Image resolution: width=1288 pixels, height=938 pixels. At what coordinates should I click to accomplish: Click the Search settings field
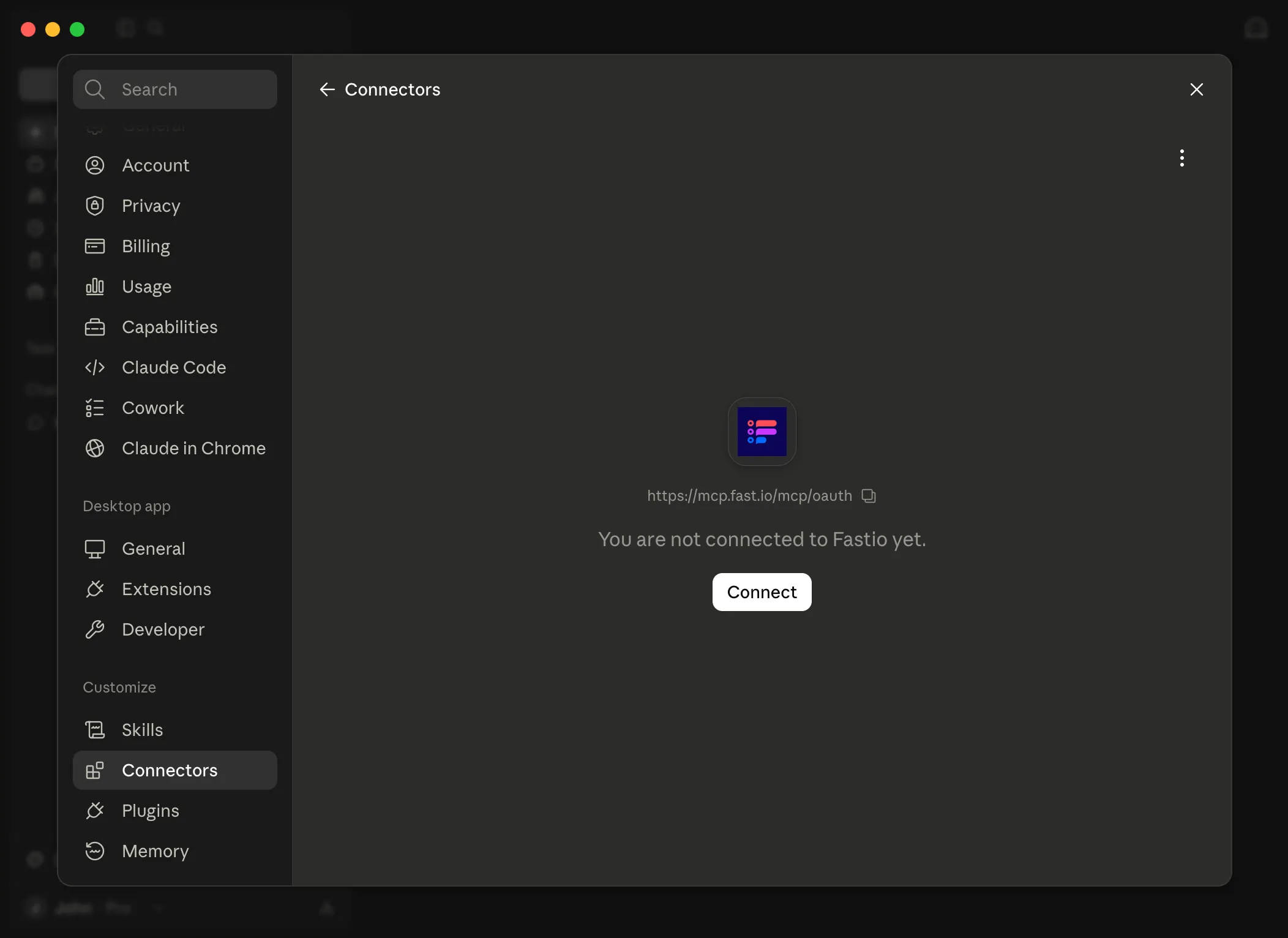click(175, 89)
